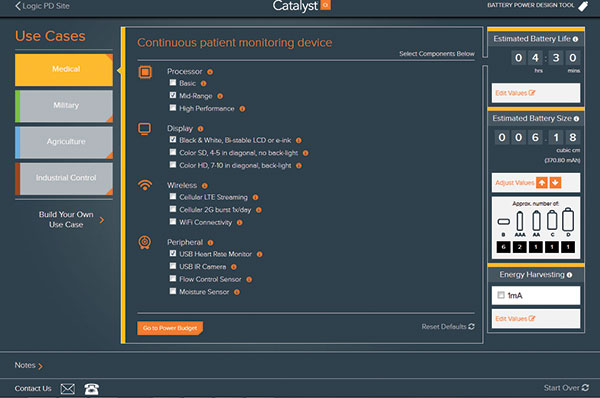Image resolution: width=600 pixels, height=398 pixels.
Task: Enable WiFi Connectivity checkbox
Action: point(173,222)
